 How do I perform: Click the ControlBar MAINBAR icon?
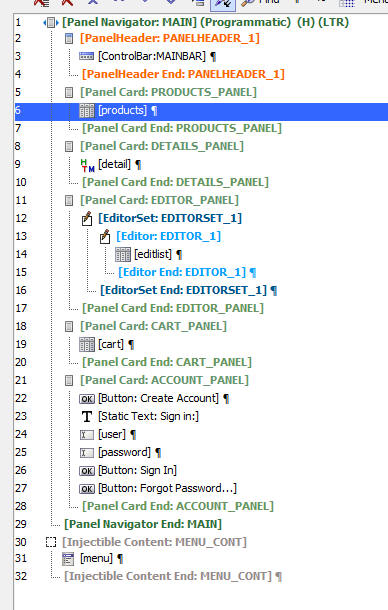[86, 56]
